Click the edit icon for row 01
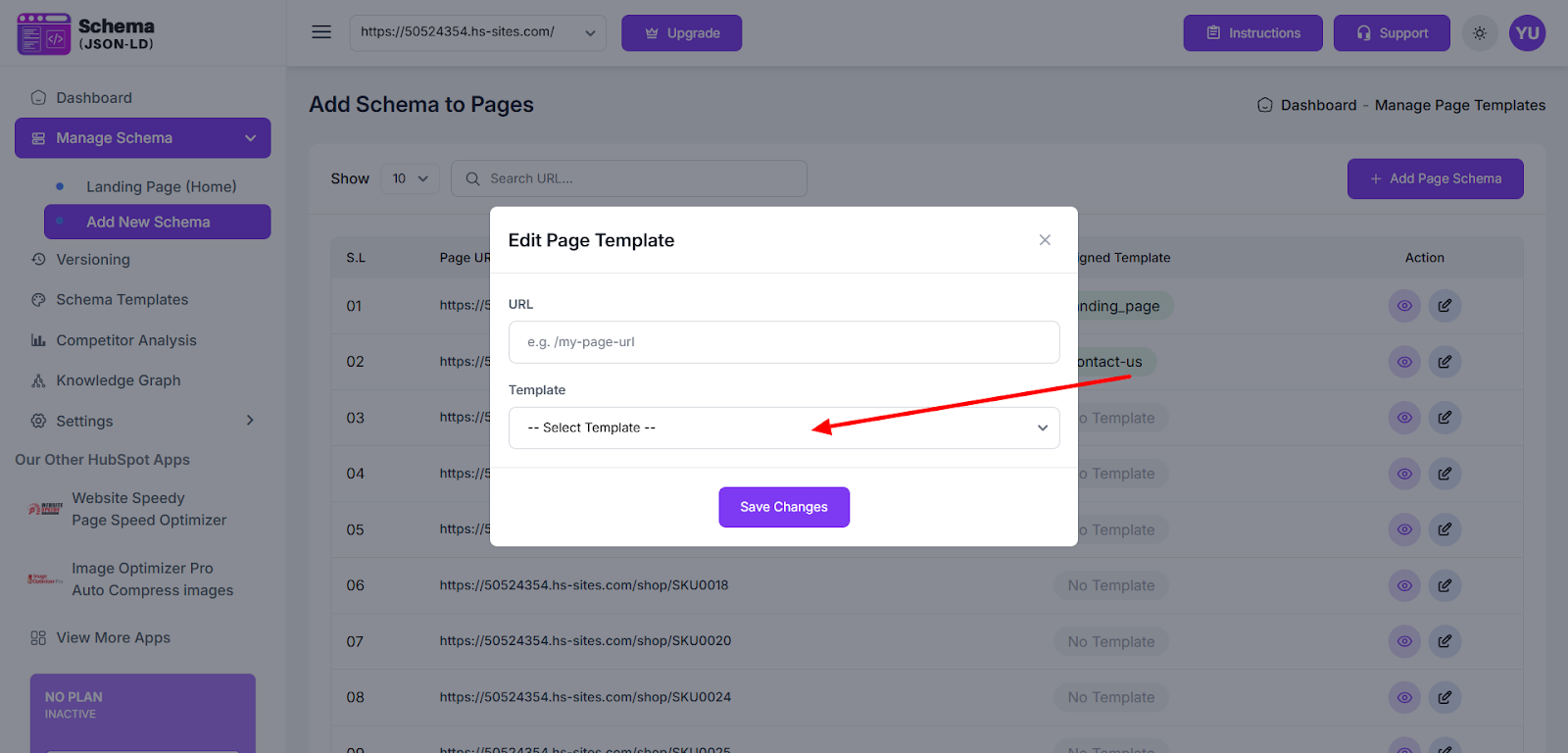Viewport: 1568px width, 753px height. pyautogui.click(x=1445, y=306)
